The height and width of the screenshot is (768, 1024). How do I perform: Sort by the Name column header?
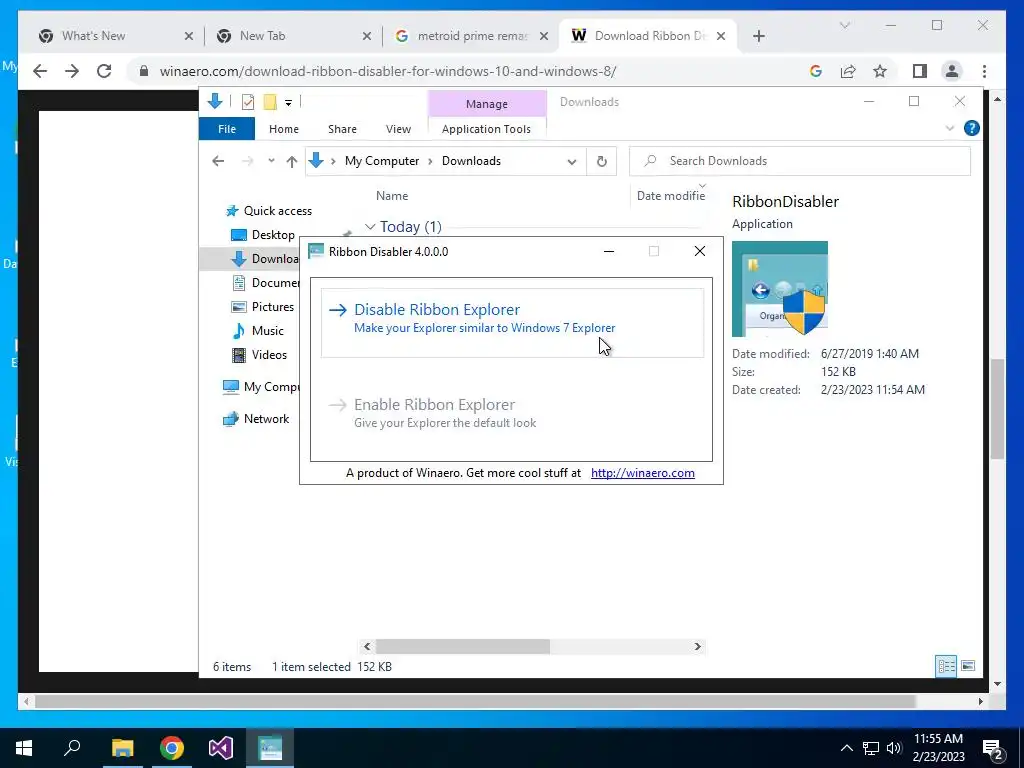pyautogui.click(x=392, y=196)
